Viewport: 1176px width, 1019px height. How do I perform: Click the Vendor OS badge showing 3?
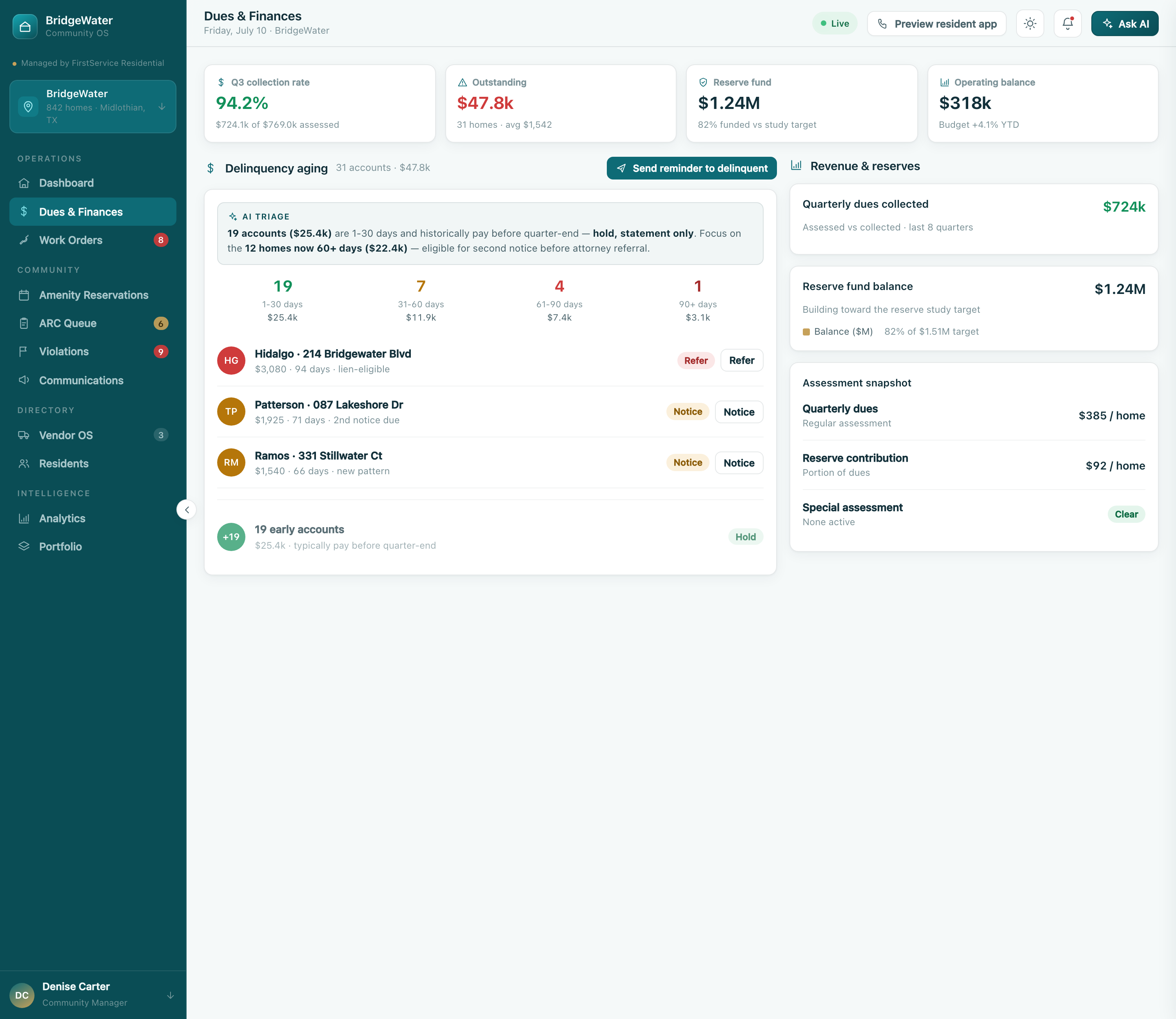click(161, 435)
